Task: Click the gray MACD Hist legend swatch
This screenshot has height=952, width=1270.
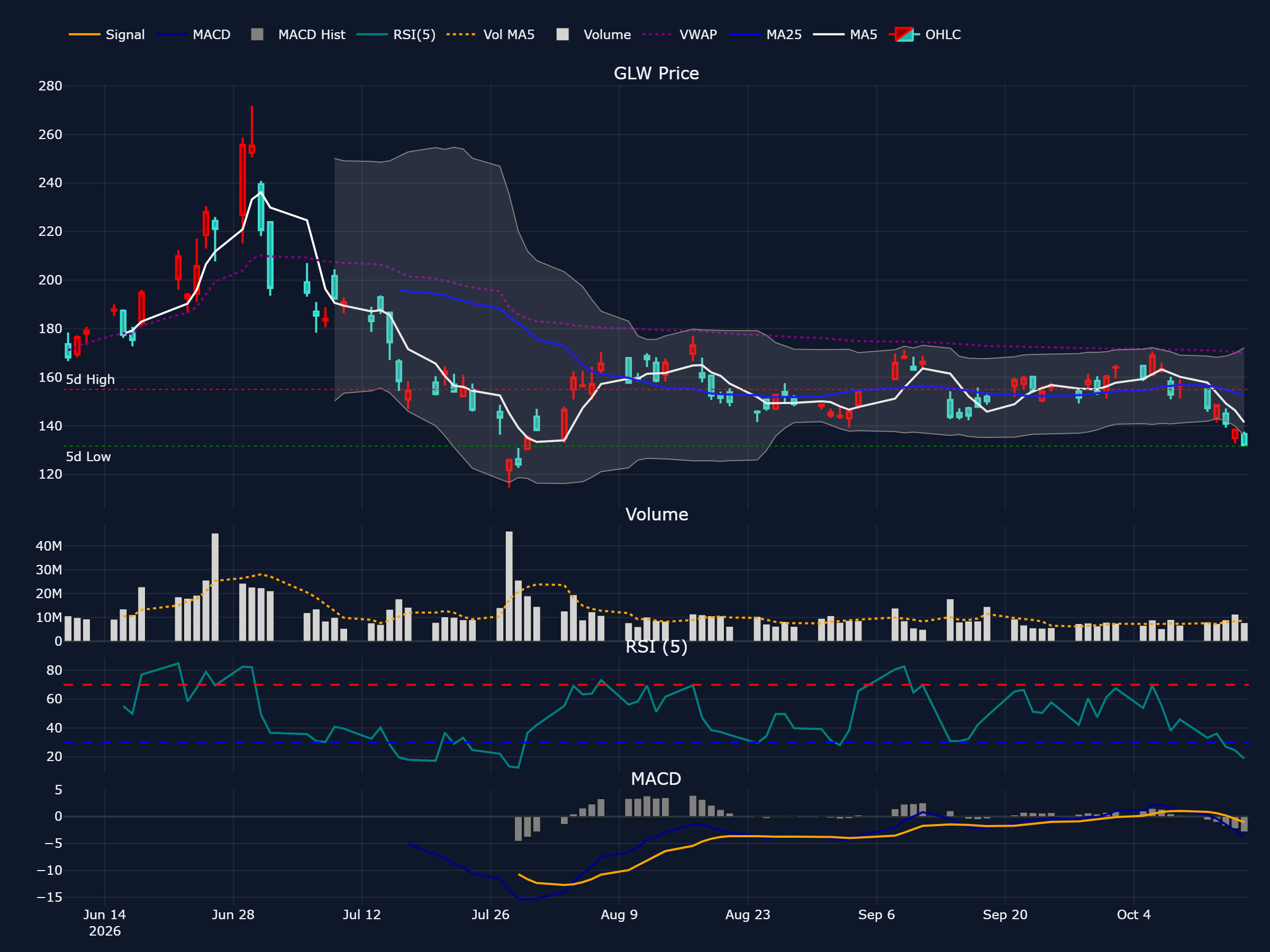Action: tap(257, 34)
